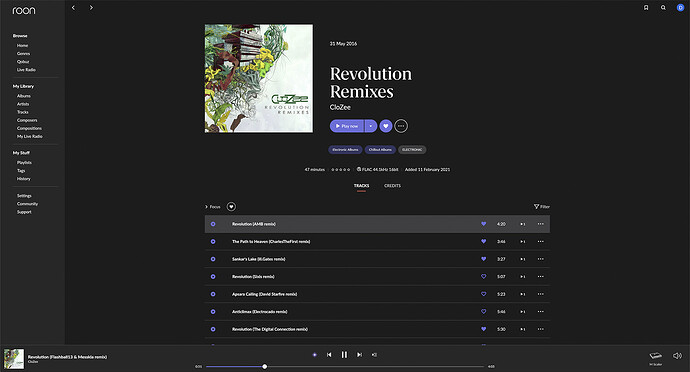Open Home in the sidebar
Image resolution: width=690 pixels, height=372 pixels.
pos(22,45)
